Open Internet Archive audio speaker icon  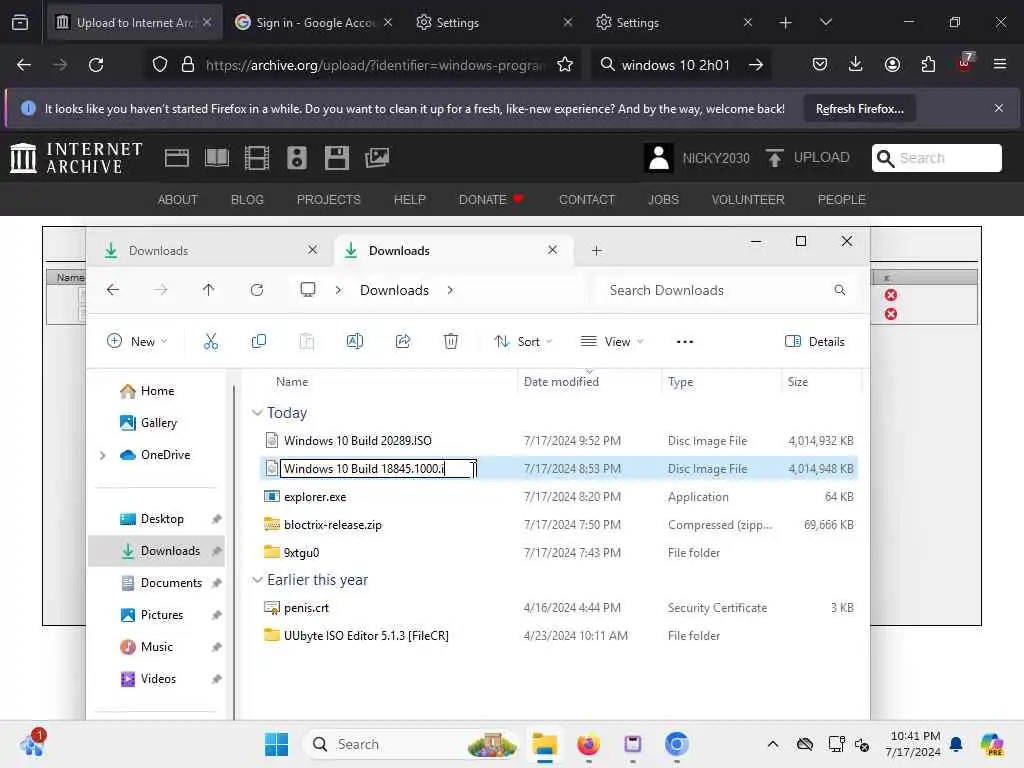click(296, 158)
